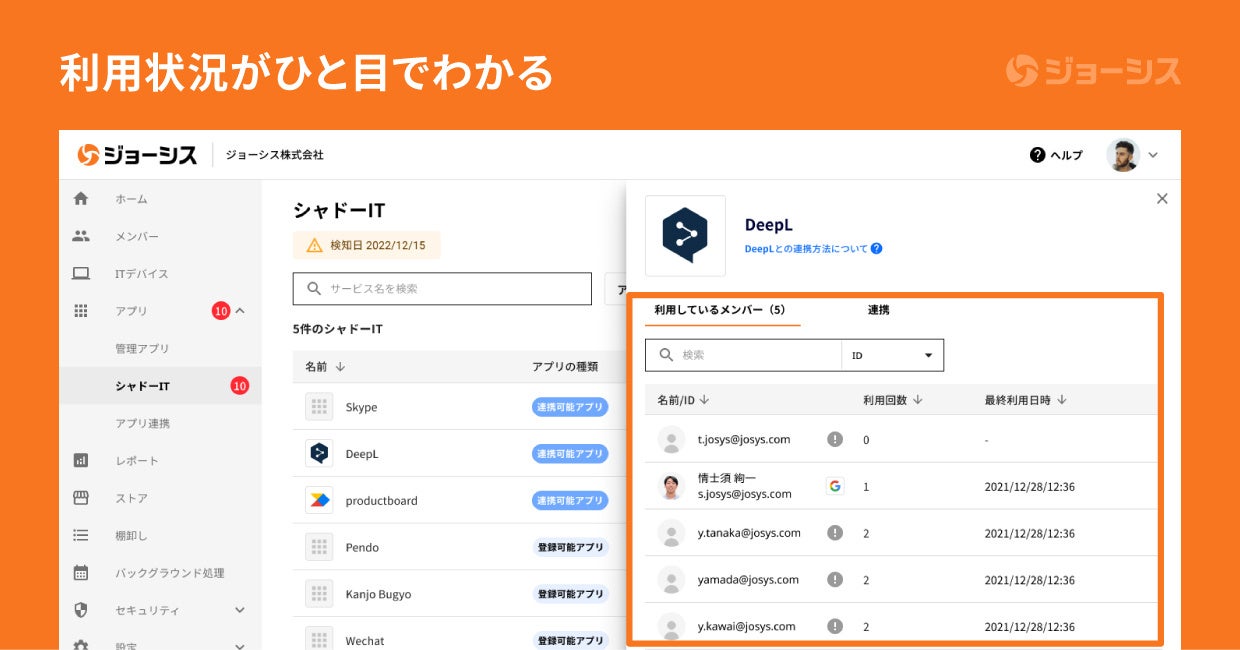The image size is (1240, 650).
Task: Click 登録可能アプリ badge on Pendo row
Action: click(x=570, y=547)
